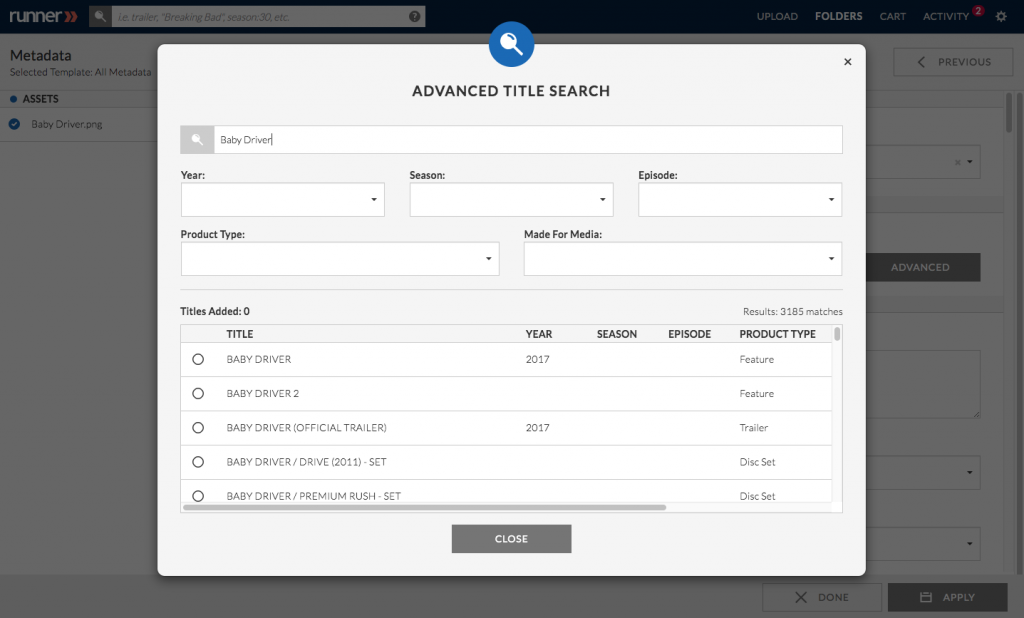The image size is (1024, 618).
Task: Click the vertical scrollbar of the results table
Action: tap(837, 334)
